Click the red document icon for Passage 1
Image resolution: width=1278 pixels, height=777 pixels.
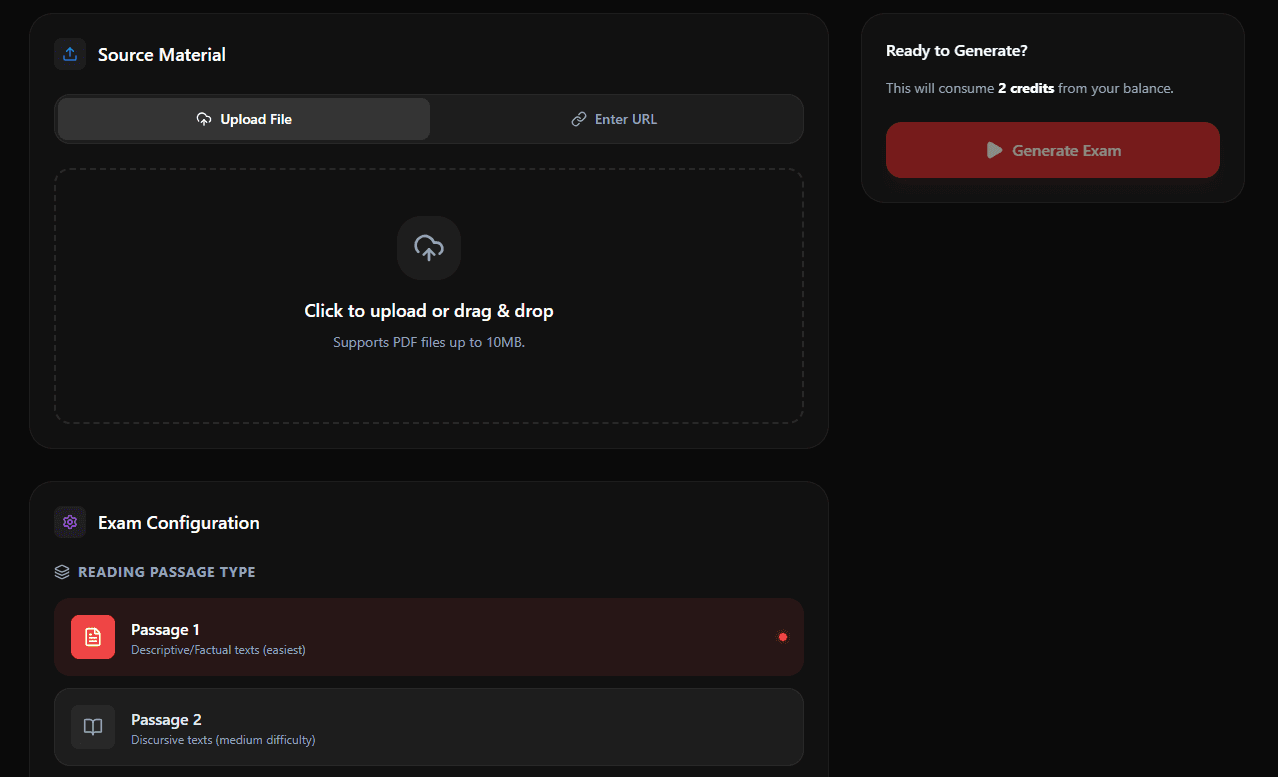coord(93,637)
